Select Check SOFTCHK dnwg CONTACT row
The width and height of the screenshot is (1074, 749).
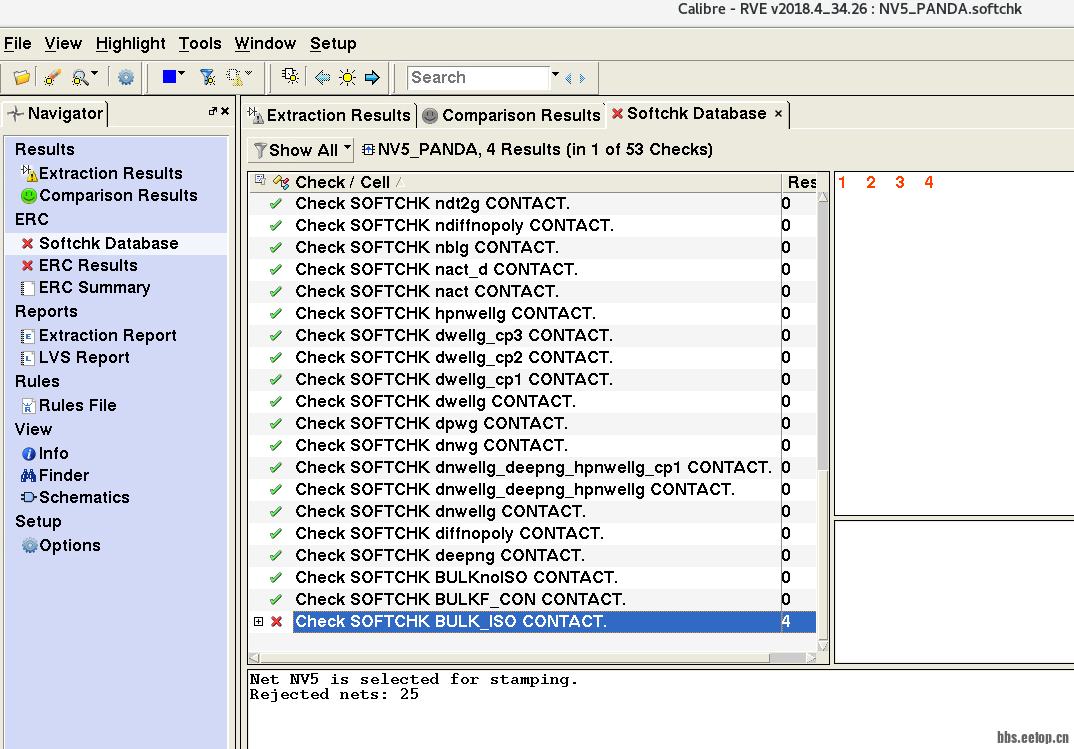(x=533, y=446)
